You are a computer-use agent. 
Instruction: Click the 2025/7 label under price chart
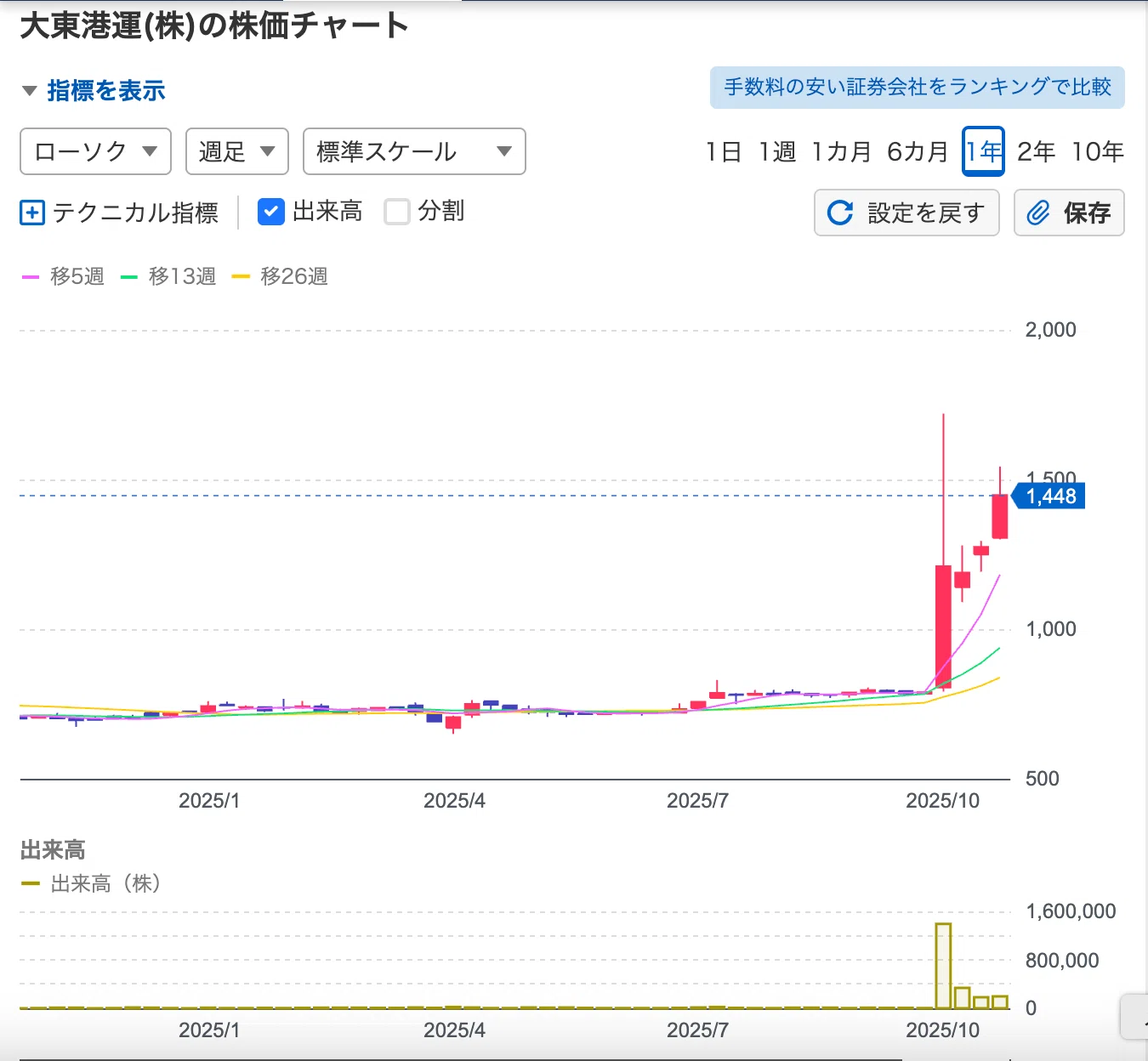(697, 801)
